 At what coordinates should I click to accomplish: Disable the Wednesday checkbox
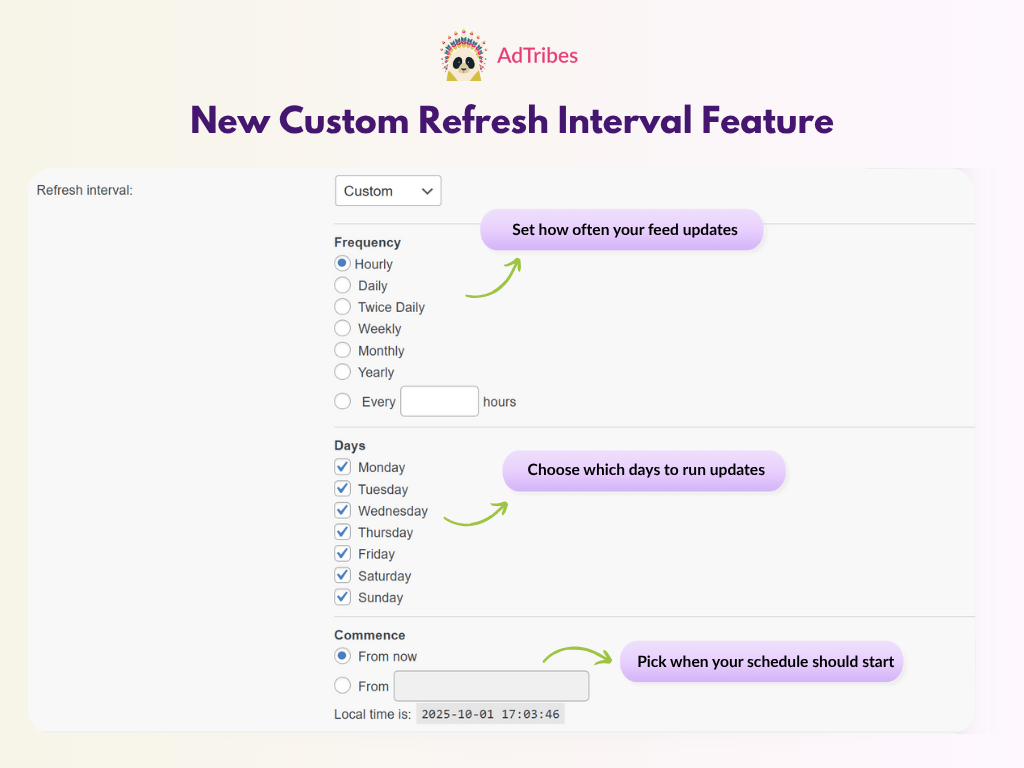(343, 510)
